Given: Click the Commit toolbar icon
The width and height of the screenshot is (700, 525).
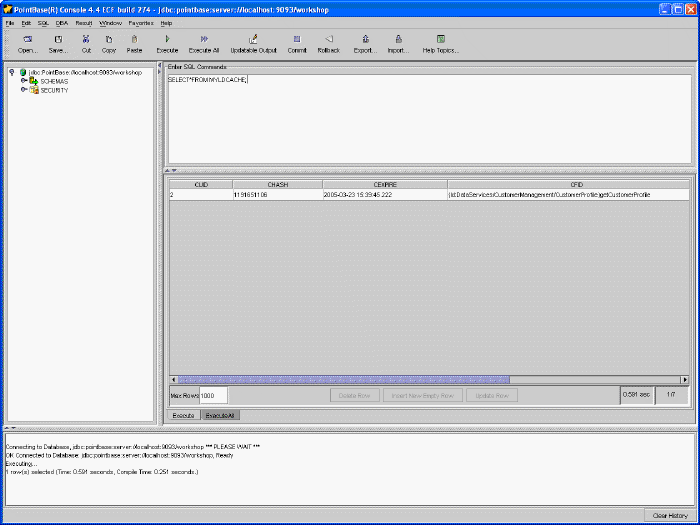Looking at the screenshot, I should coord(297,39).
